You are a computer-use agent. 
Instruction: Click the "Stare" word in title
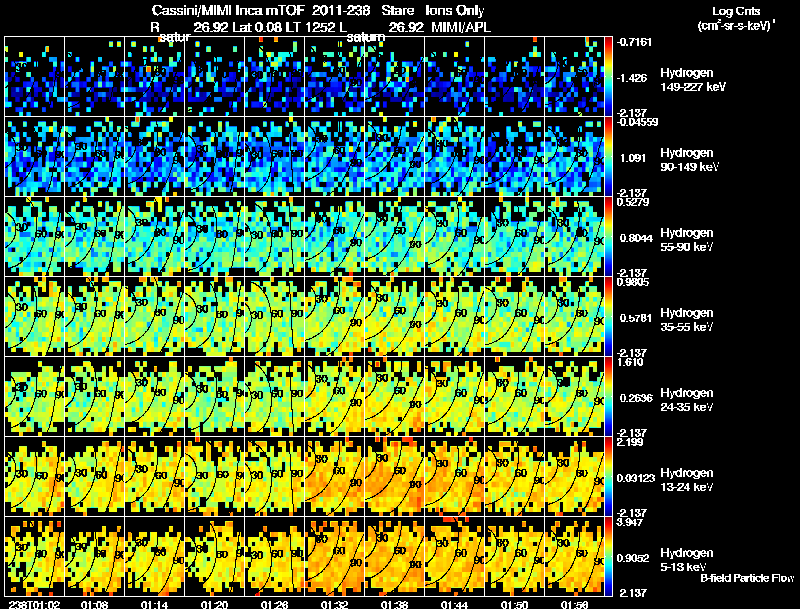point(397,11)
